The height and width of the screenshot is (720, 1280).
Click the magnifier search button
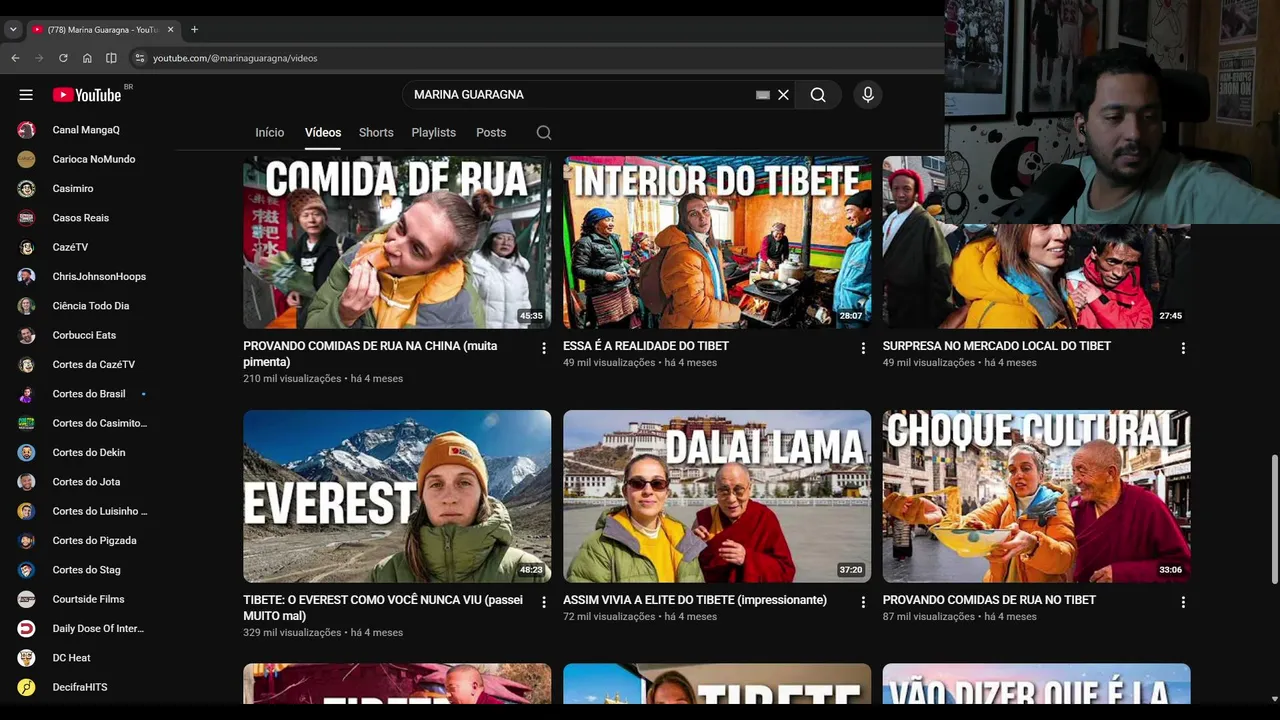click(818, 95)
